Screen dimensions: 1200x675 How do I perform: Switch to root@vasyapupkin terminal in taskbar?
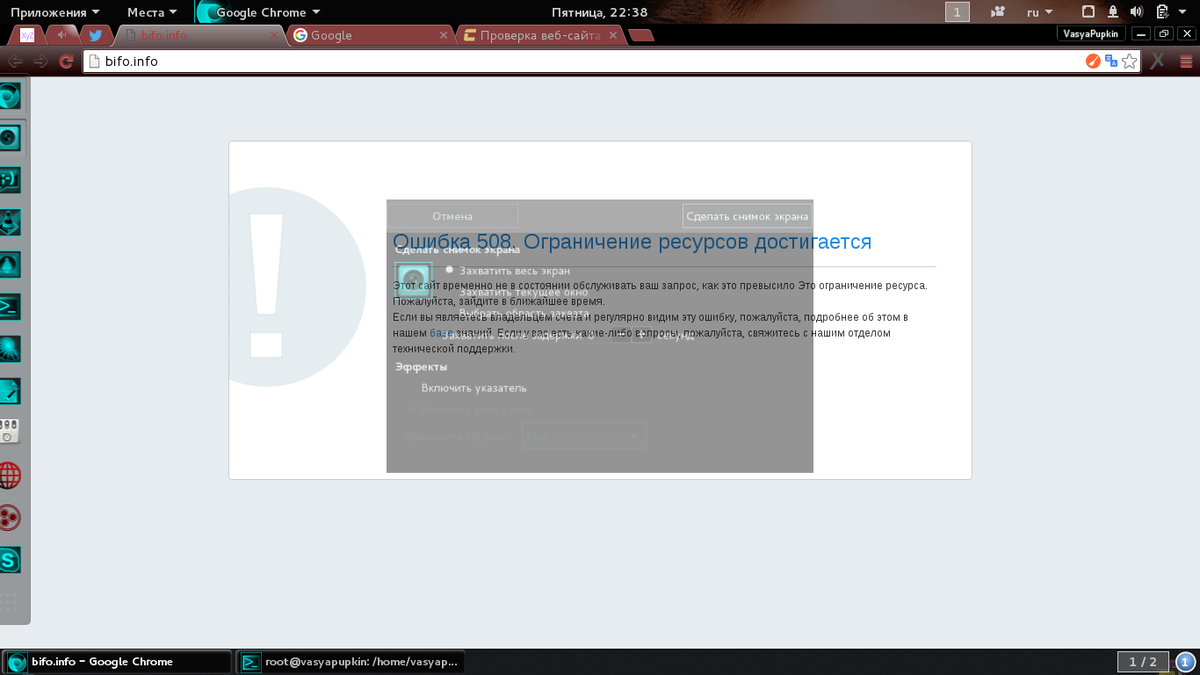pyautogui.click(x=350, y=662)
